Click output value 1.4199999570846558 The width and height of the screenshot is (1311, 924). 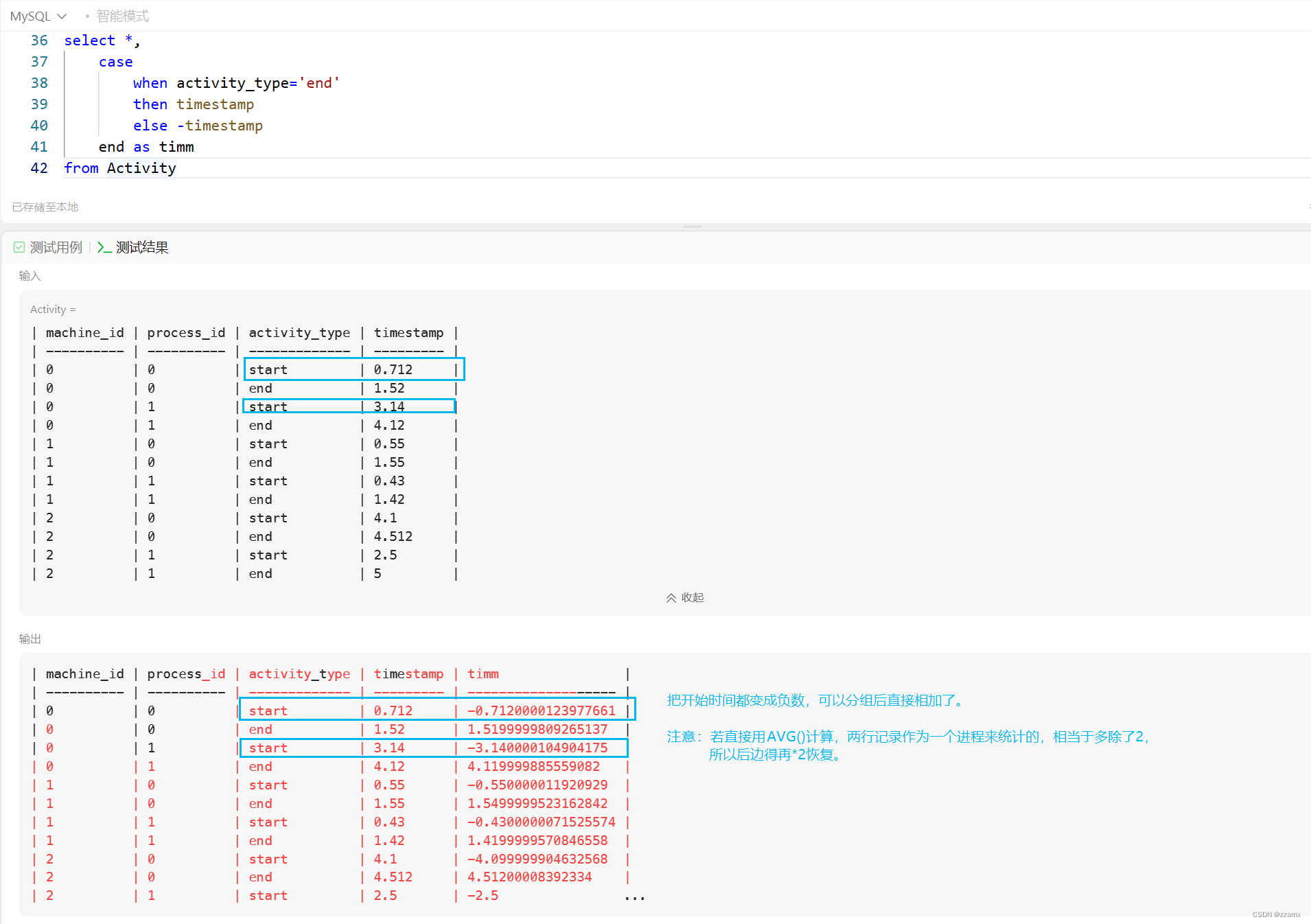[x=537, y=841]
